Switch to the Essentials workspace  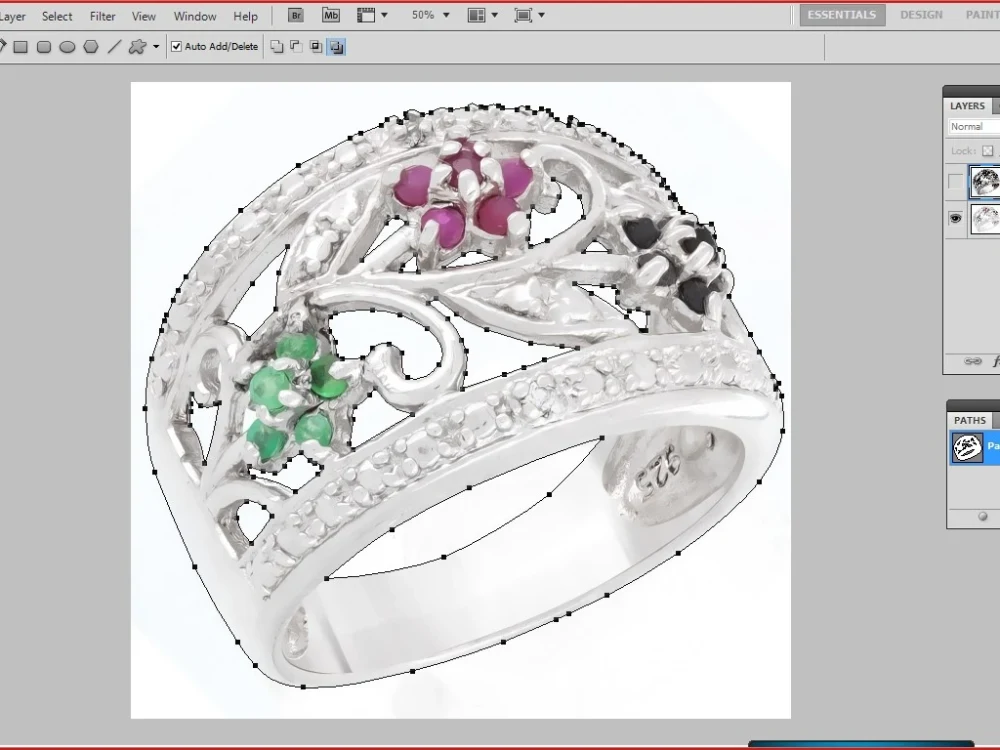coord(842,15)
